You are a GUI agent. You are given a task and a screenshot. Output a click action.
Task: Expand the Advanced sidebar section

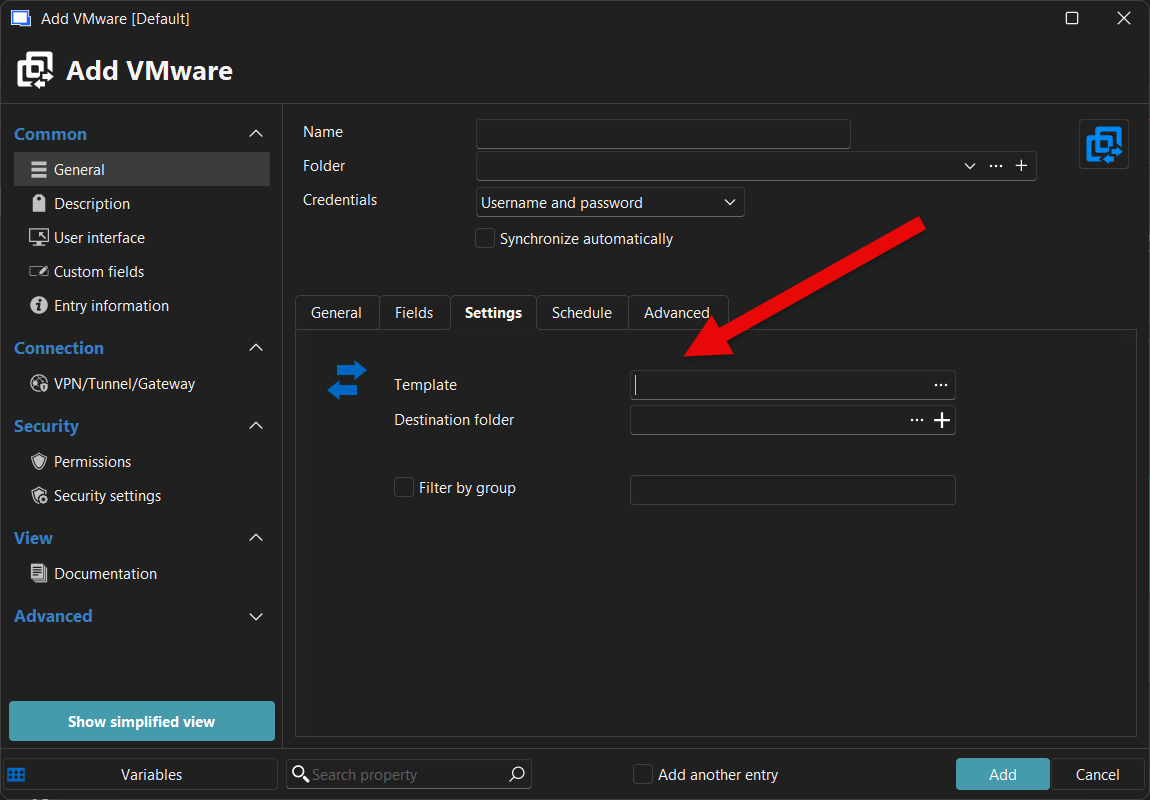click(x=256, y=617)
